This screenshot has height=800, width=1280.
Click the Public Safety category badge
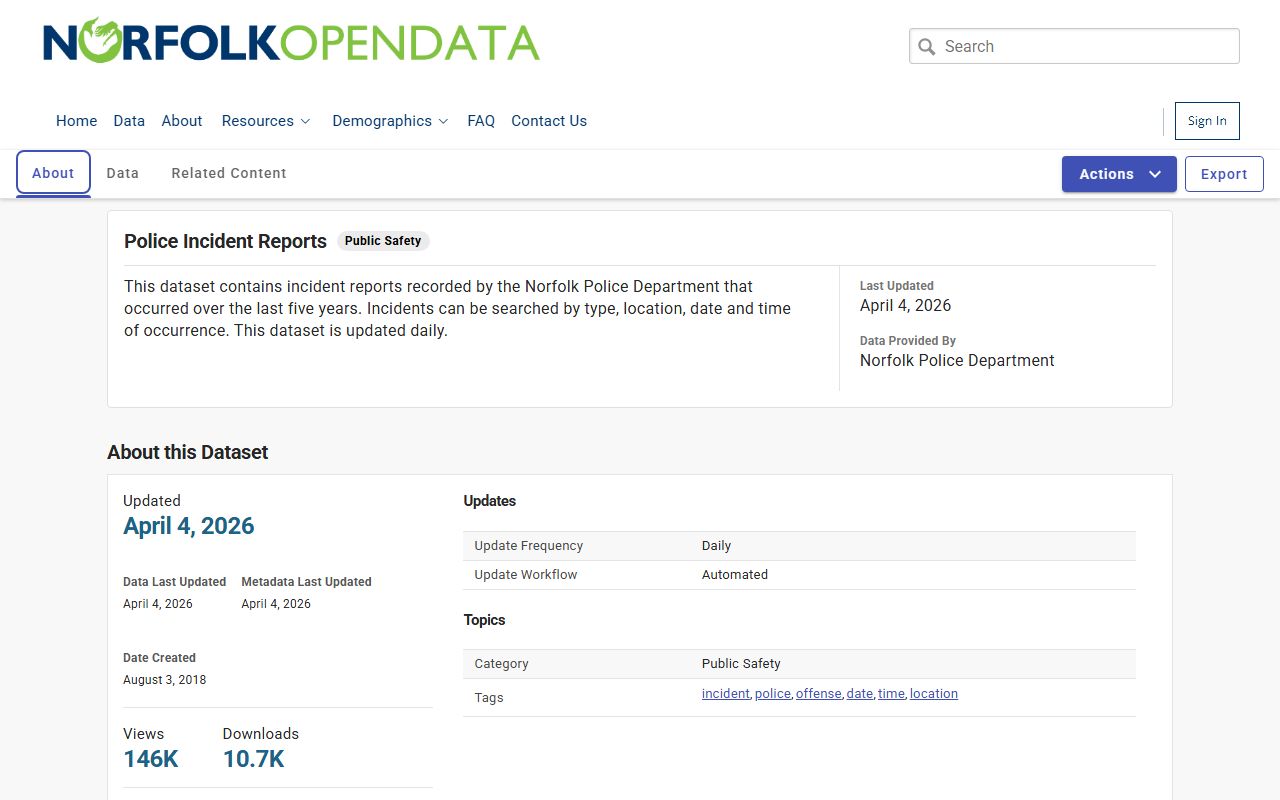click(x=383, y=241)
